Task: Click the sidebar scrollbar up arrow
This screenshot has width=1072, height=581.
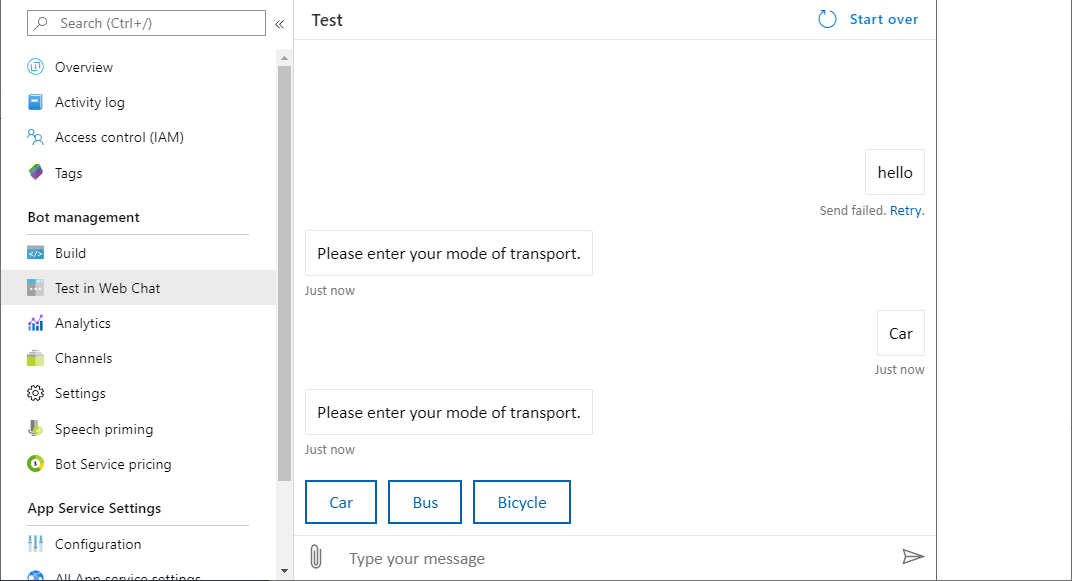Action: pyautogui.click(x=284, y=58)
